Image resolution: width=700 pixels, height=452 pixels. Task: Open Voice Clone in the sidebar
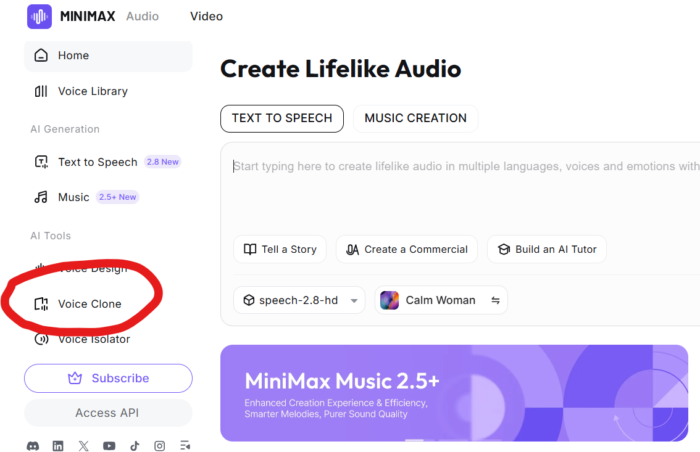pyautogui.click(x=89, y=304)
